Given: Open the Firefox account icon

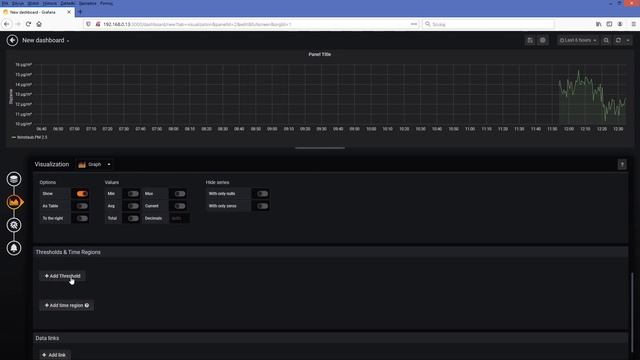Looking at the screenshot, I should 620,24.
